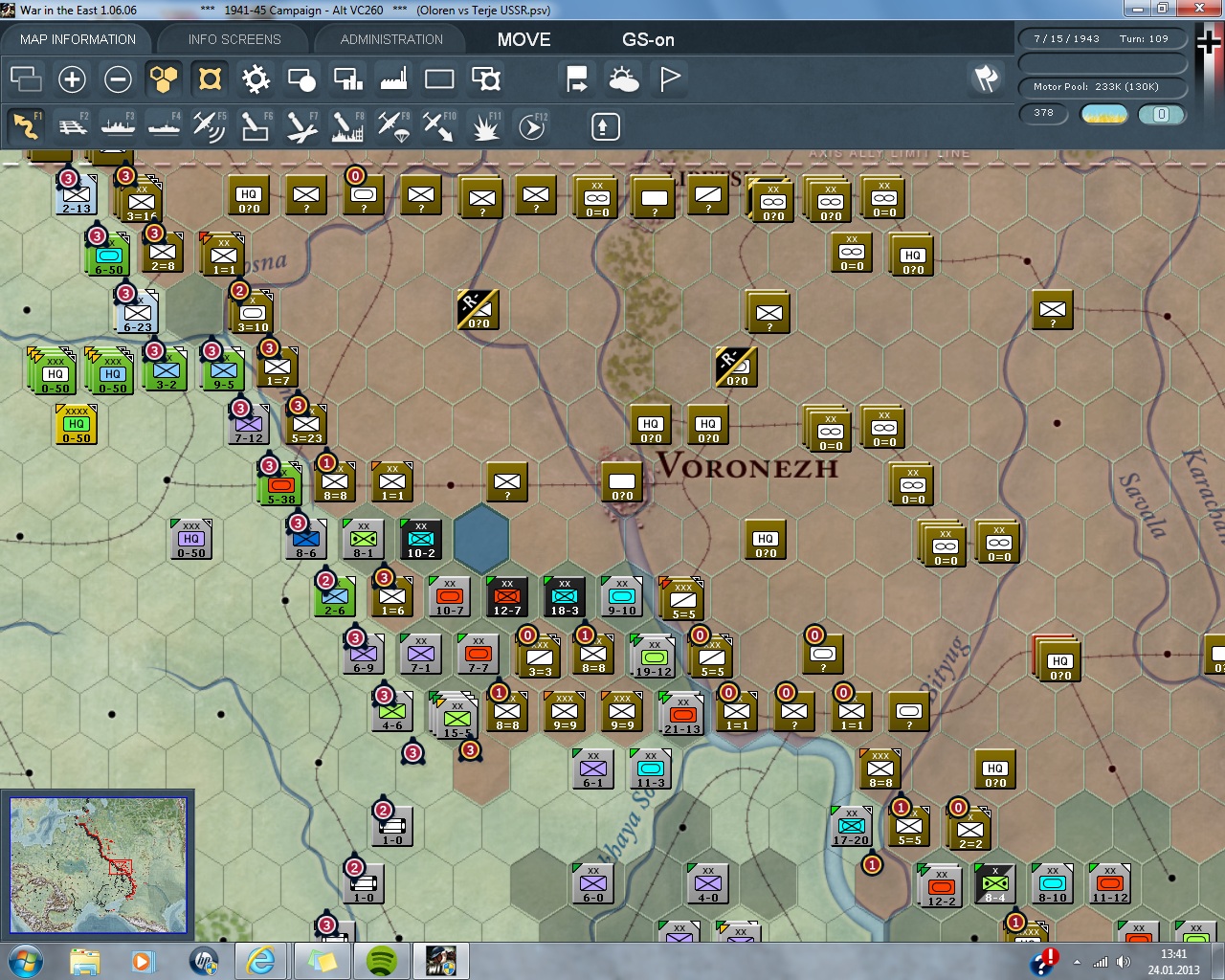This screenshot has width=1225, height=980.
Task: Activate Move mode (F1) icon
Action: pyautogui.click(x=26, y=126)
